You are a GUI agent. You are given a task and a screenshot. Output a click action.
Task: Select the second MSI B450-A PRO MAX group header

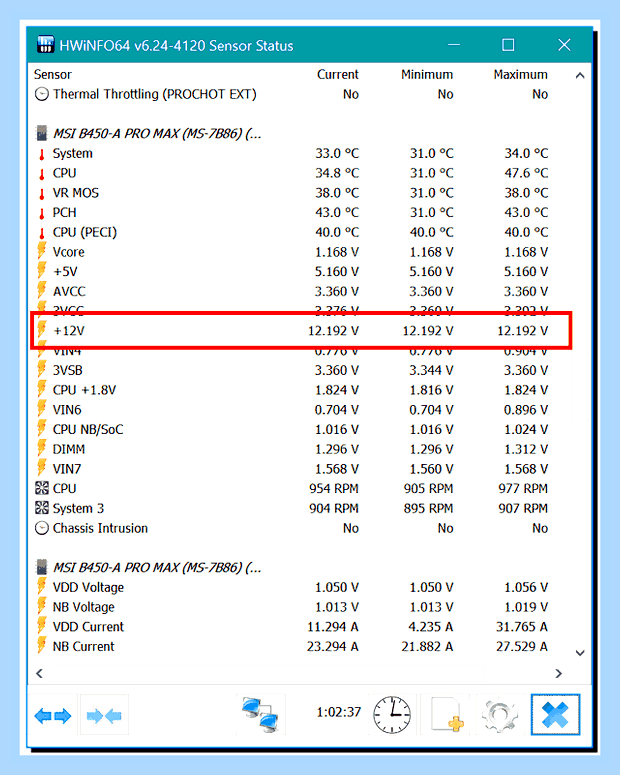pos(157,567)
